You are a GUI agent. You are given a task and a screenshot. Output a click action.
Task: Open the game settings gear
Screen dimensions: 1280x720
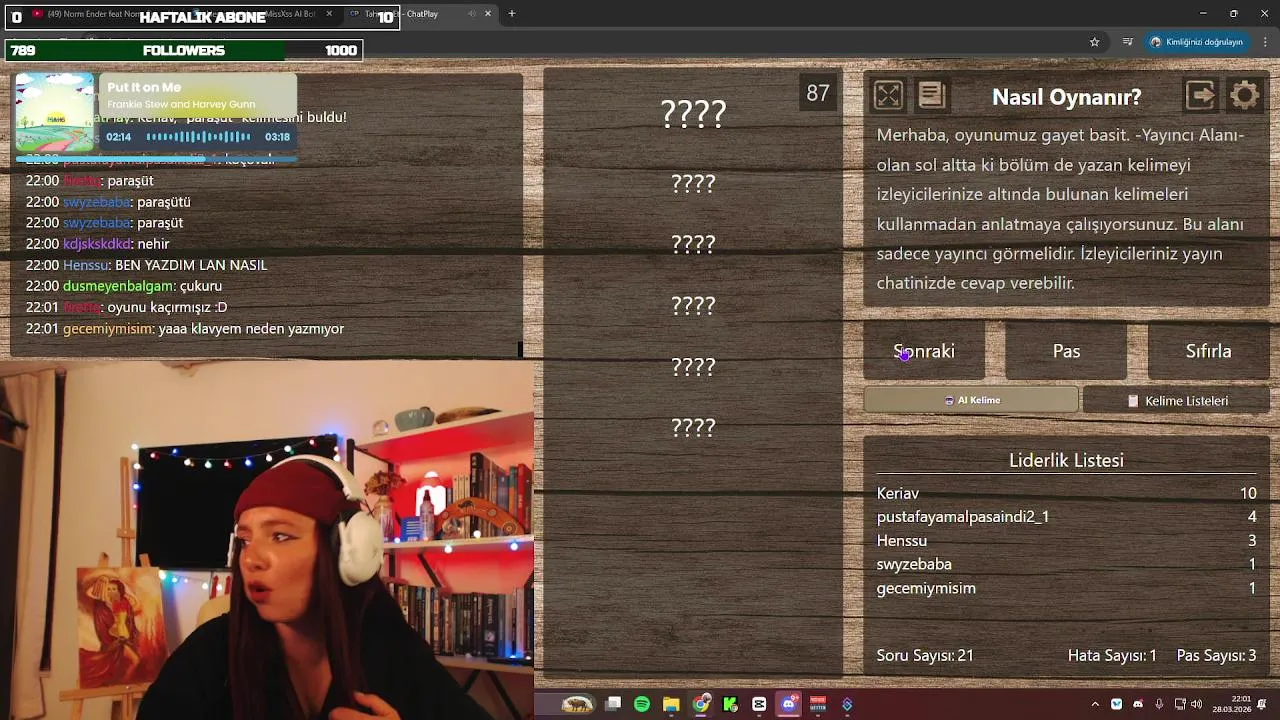point(1245,95)
